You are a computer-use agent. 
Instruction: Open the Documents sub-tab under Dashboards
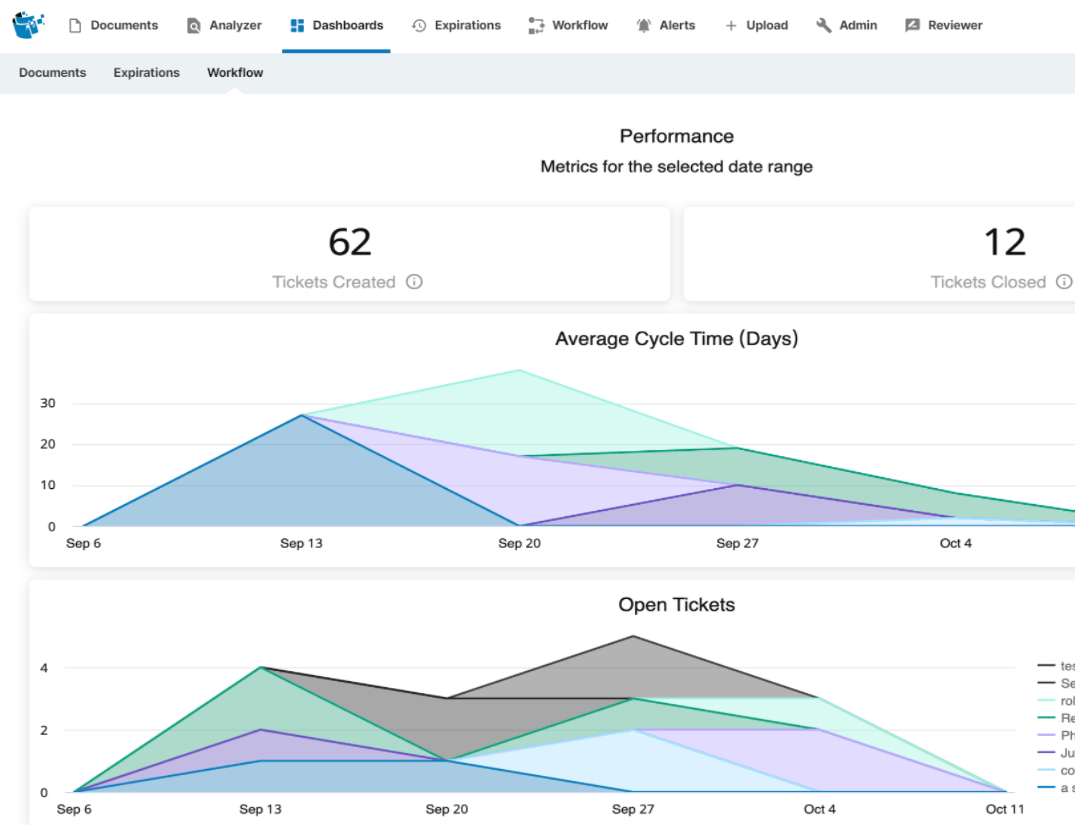[x=52, y=73]
